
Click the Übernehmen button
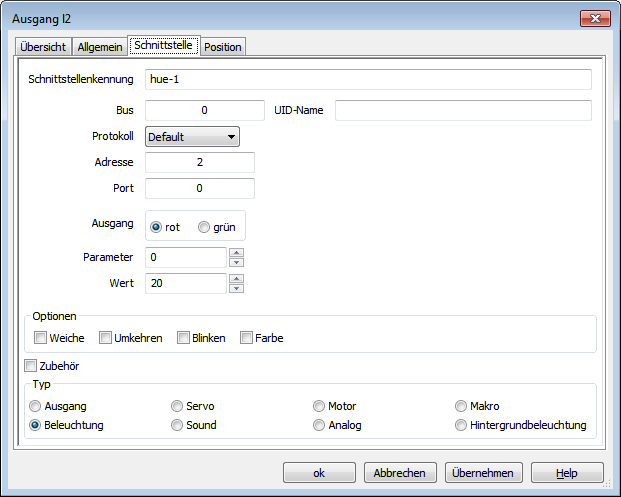483,473
